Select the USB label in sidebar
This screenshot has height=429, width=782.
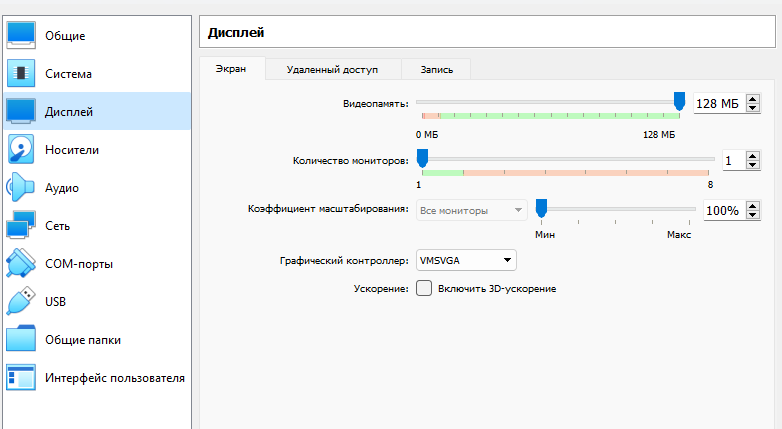pos(55,302)
